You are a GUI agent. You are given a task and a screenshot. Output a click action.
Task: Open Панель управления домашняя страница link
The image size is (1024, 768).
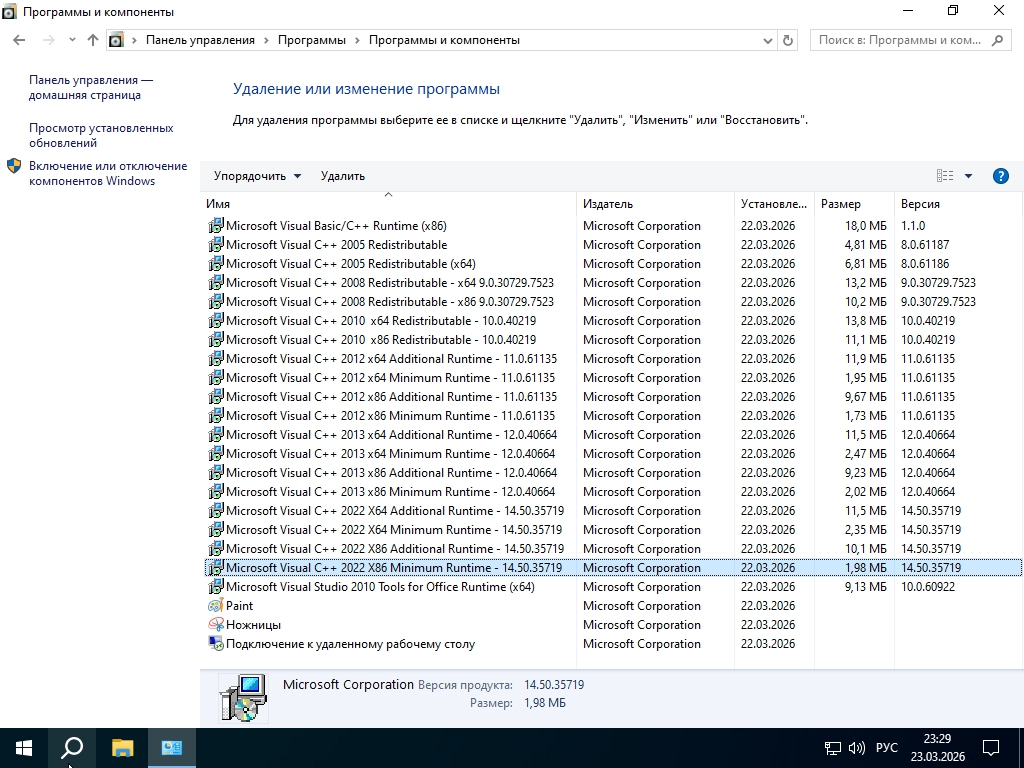tap(91, 87)
